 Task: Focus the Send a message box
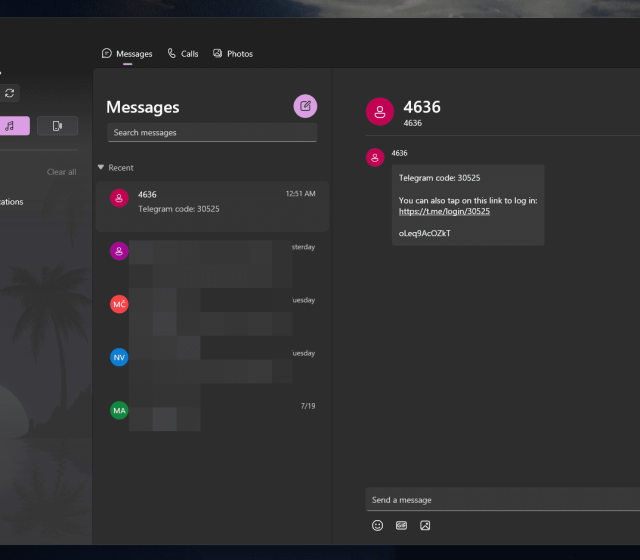(500, 500)
